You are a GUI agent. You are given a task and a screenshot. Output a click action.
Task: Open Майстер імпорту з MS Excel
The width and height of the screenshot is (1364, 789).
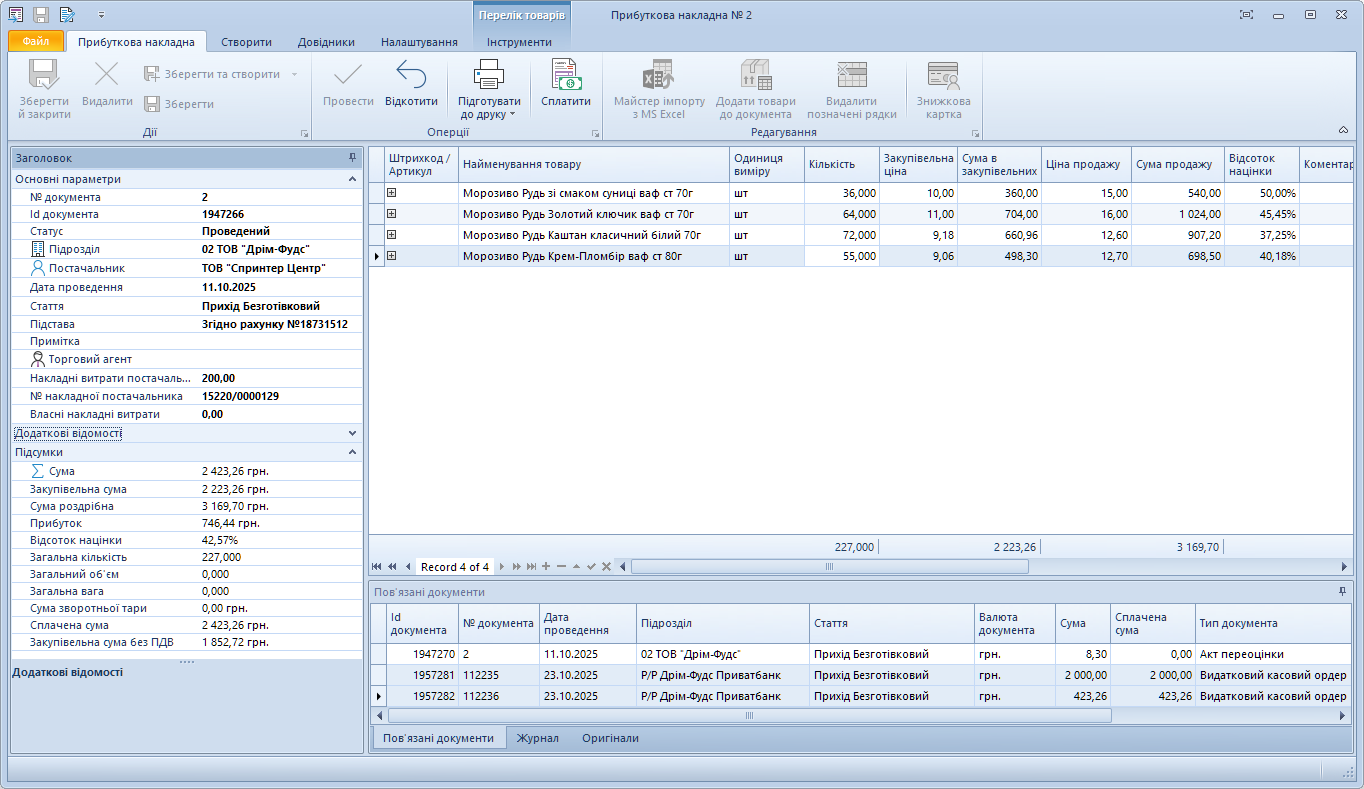coord(658,76)
